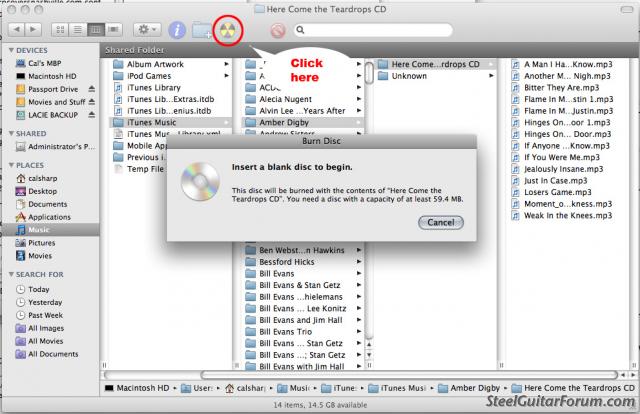Switch to Cover Flow view

click(x=113, y=31)
